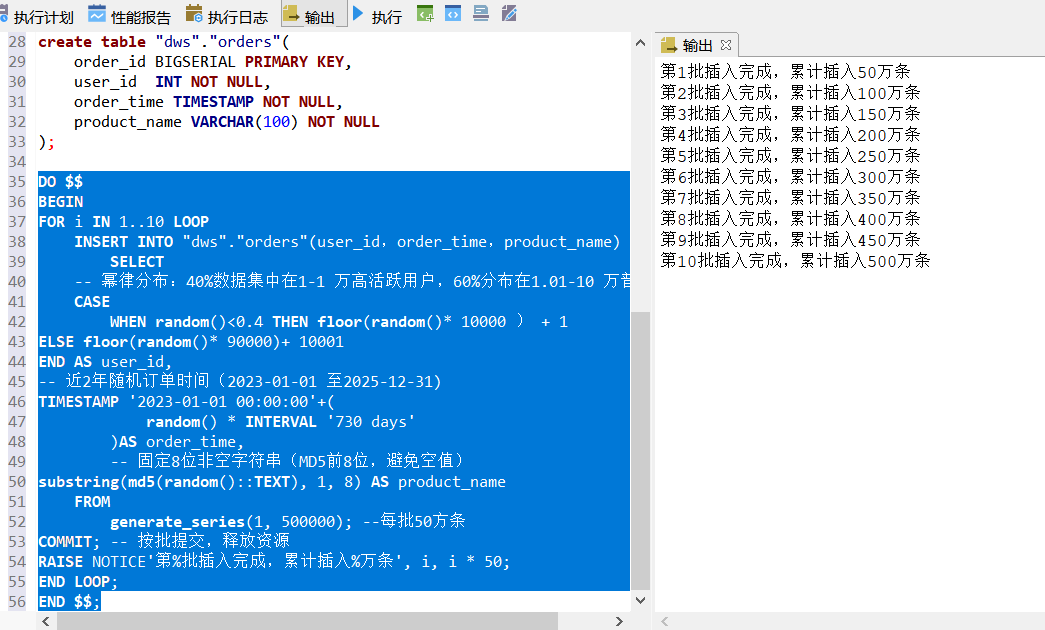Click the editor vertical scrollbar thumb
Screen dimensions: 1045x630
click(x=640, y=450)
